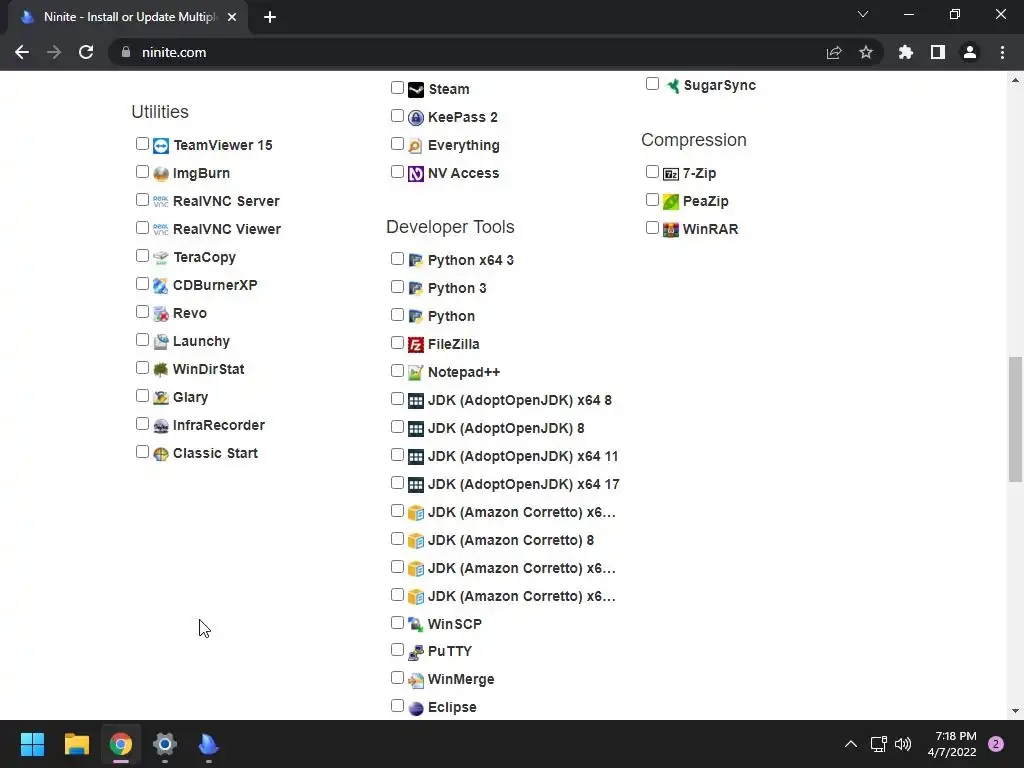
Task: Click the Python 3 label
Action: 457,289
